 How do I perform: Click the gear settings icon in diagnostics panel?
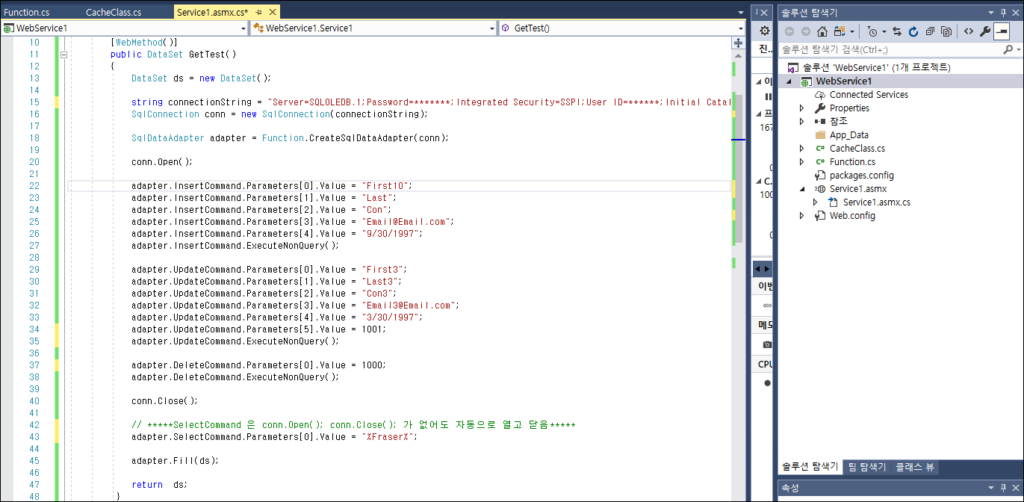[765, 31]
